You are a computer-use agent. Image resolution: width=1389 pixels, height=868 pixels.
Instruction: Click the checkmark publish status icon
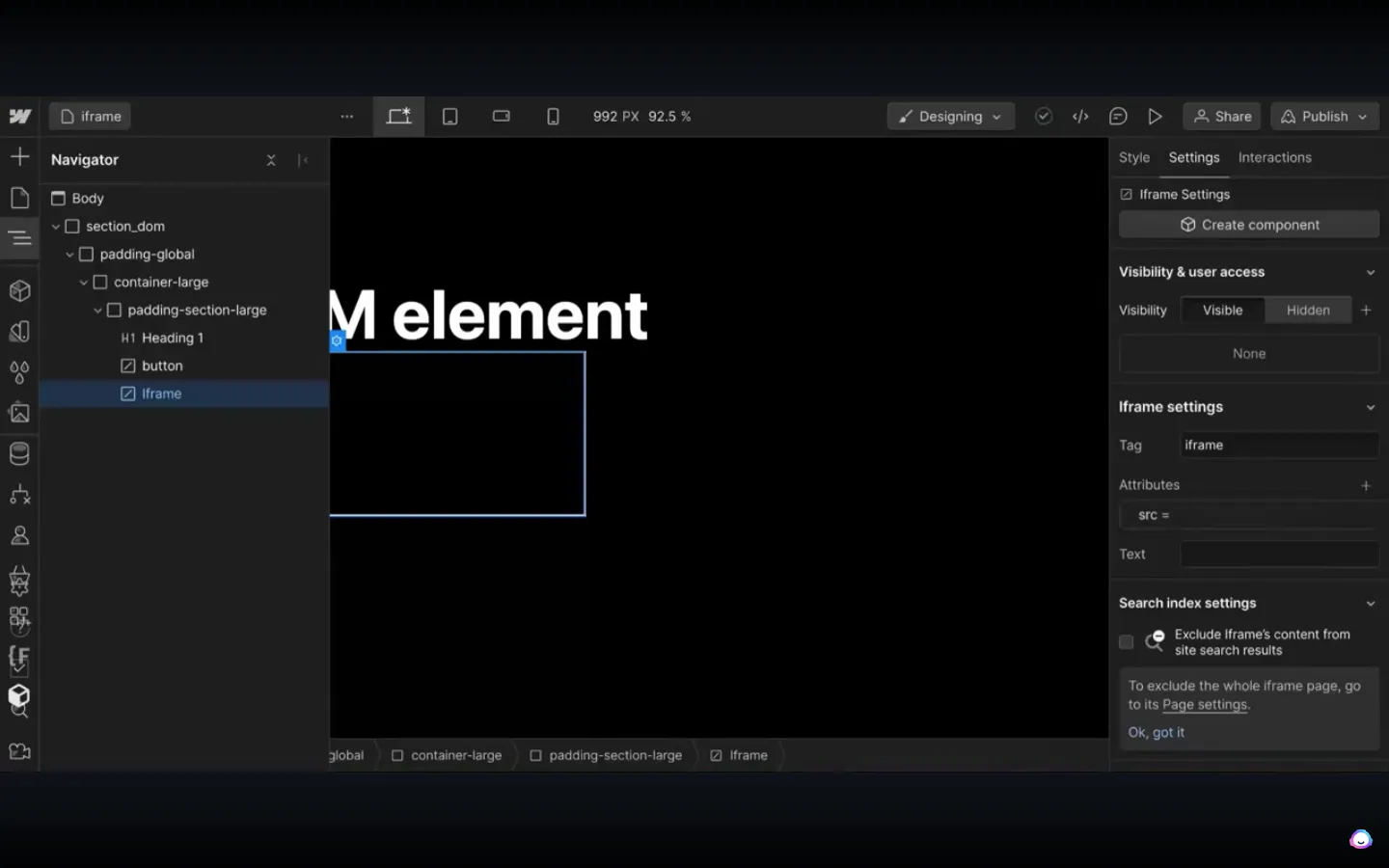tap(1044, 117)
